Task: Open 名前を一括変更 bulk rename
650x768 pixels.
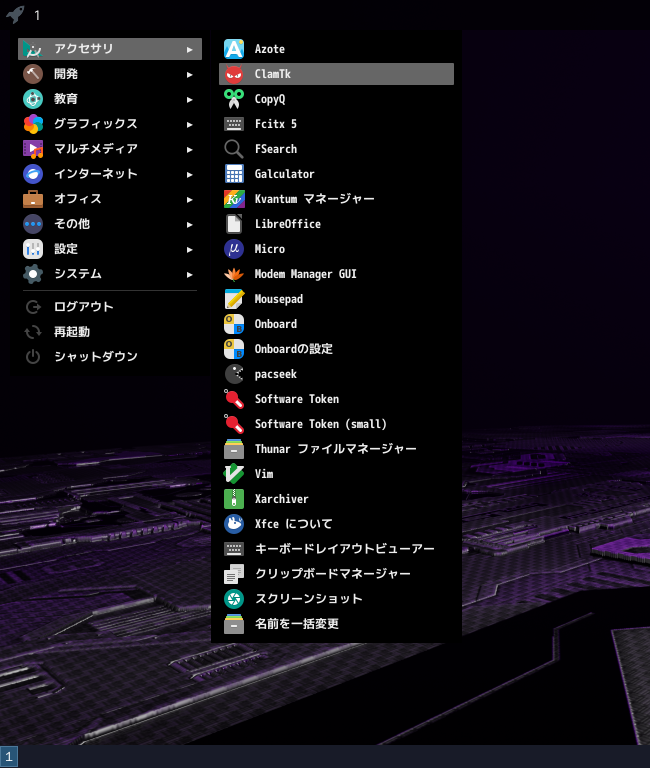Action: coord(336,624)
